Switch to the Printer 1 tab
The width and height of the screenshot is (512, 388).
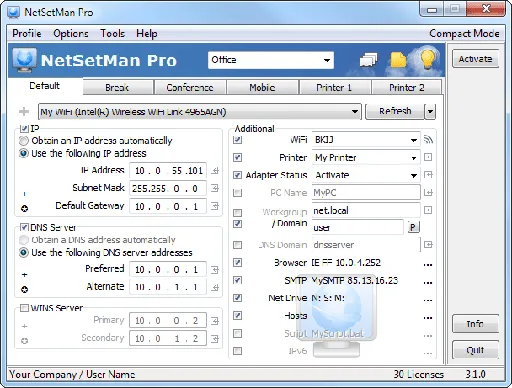(334, 87)
